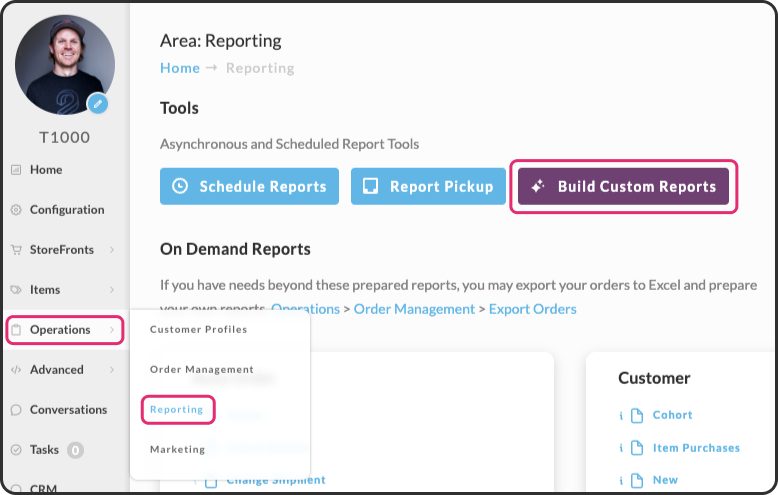Open Marketing from Operations submenu
The width and height of the screenshot is (778, 495).
click(x=177, y=449)
